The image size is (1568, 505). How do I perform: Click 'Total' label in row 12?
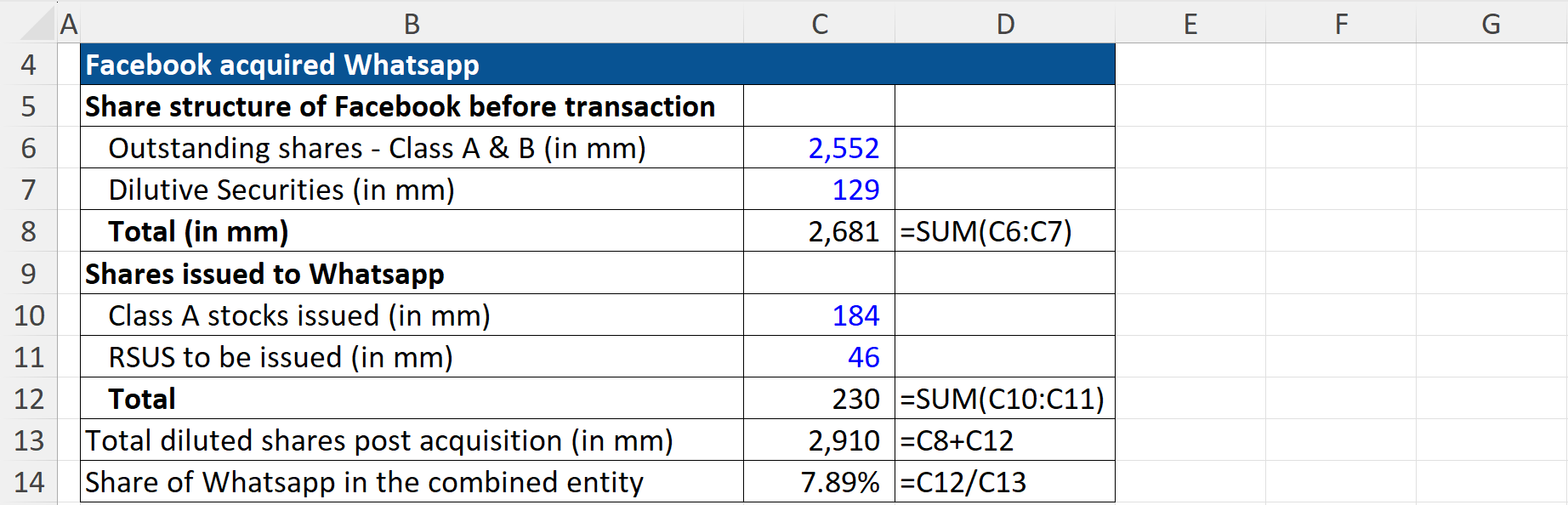point(412,399)
